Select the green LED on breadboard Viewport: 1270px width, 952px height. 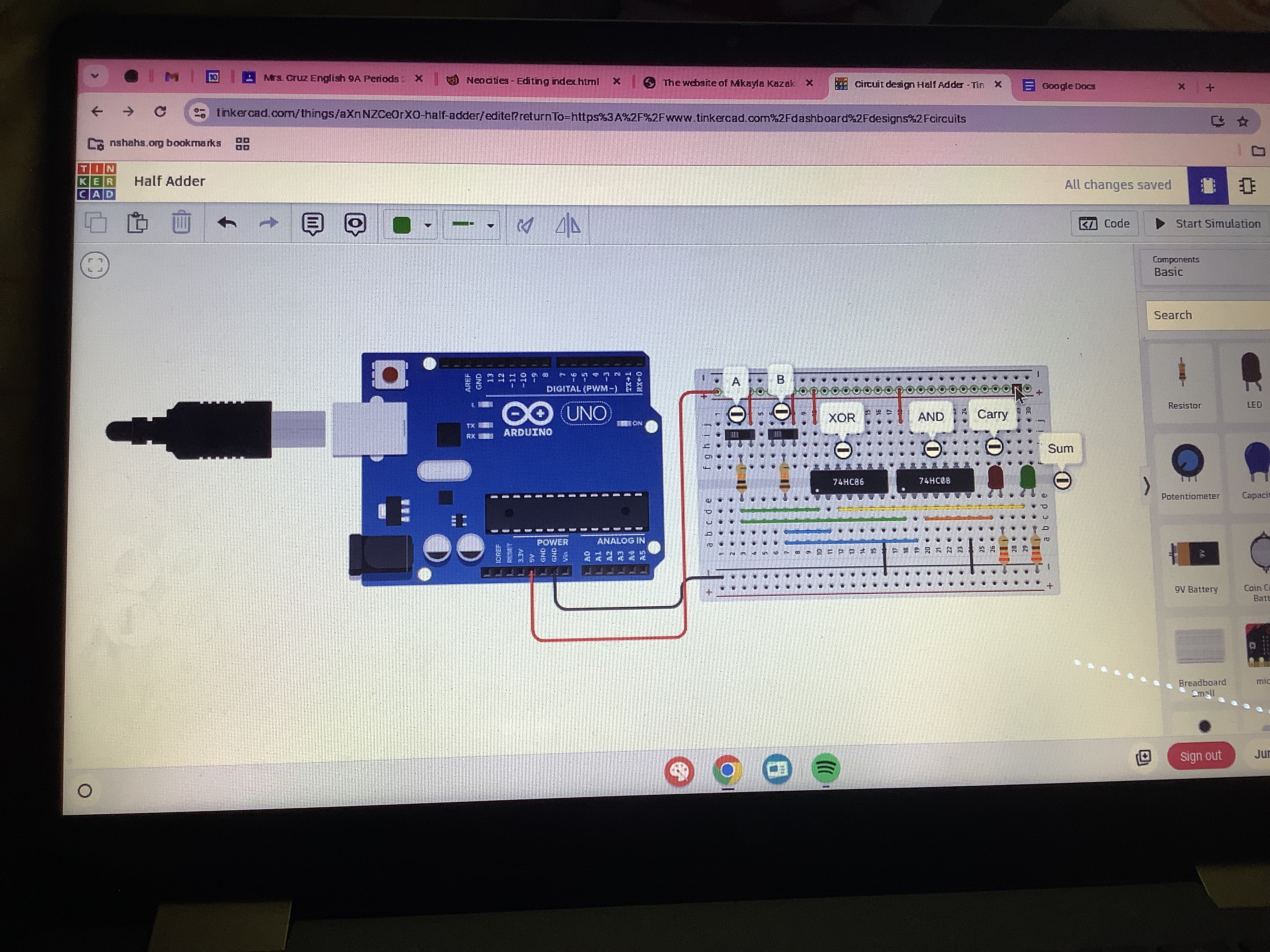tap(1027, 478)
